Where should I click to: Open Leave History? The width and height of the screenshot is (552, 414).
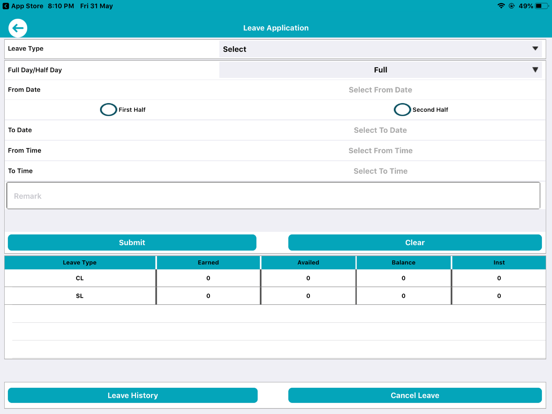click(x=133, y=395)
